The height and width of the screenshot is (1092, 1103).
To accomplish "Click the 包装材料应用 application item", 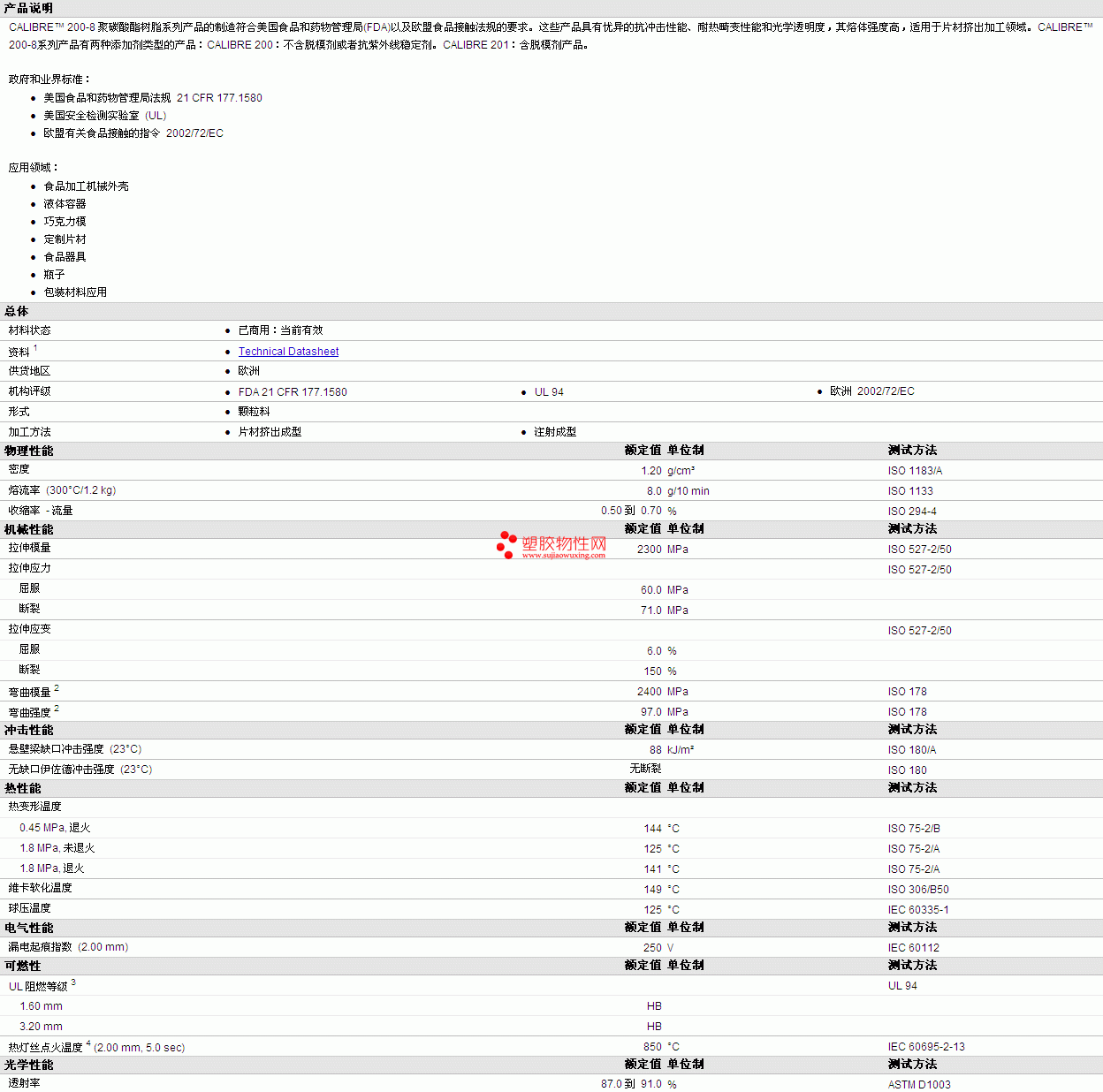I will coord(75,292).
